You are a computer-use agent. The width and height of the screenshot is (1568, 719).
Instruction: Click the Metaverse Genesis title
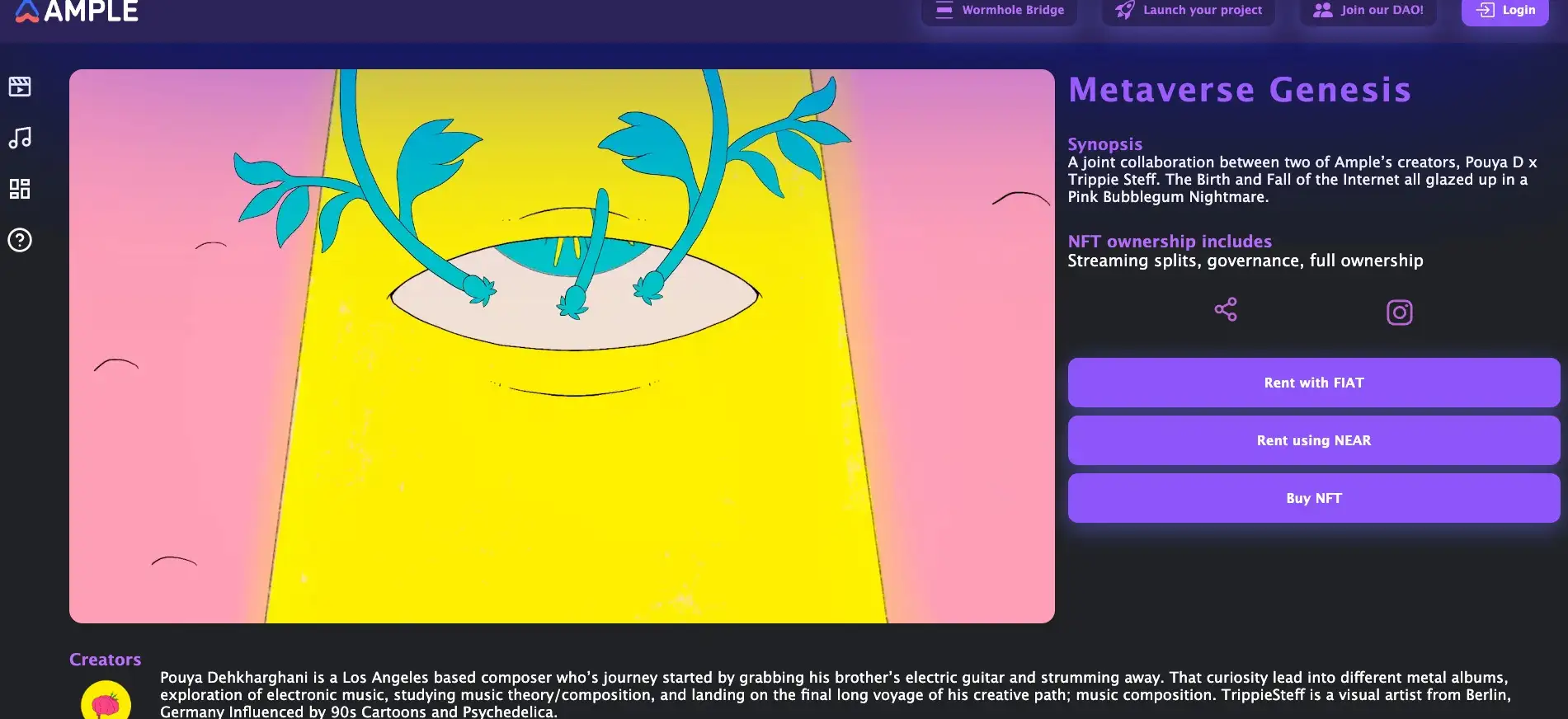(x=1240, y=90)
